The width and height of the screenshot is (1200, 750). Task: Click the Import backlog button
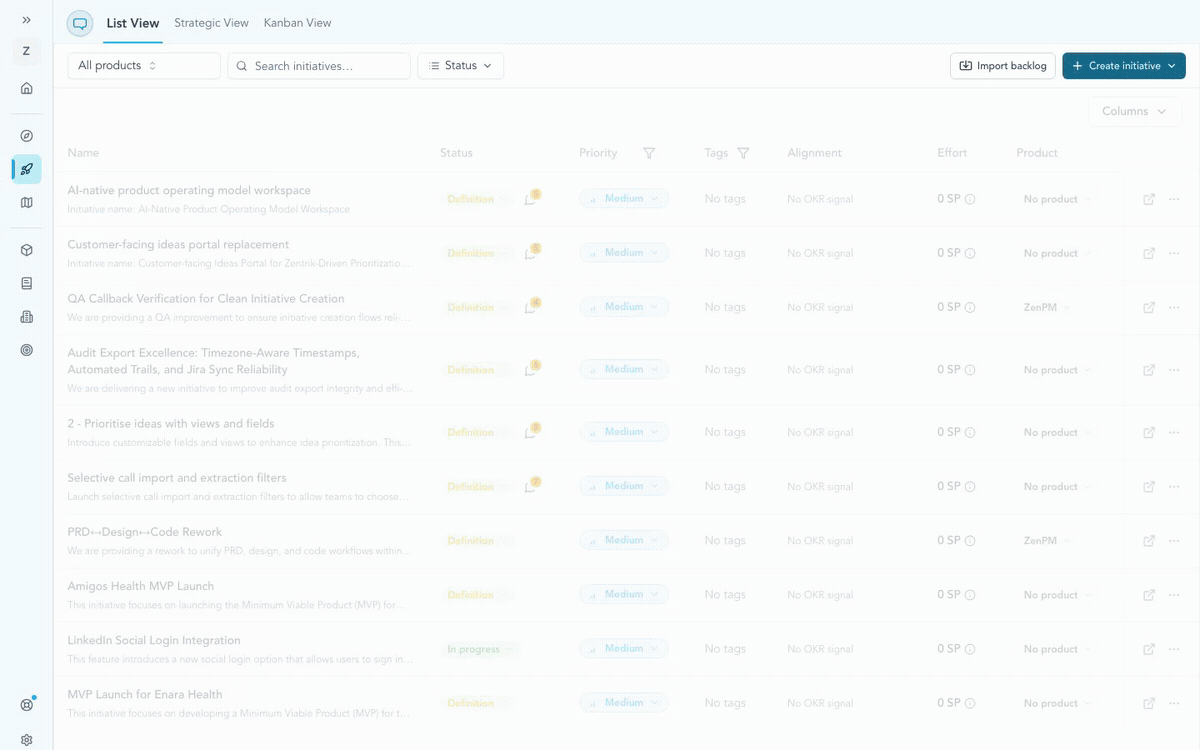[x=1002, y=66]
